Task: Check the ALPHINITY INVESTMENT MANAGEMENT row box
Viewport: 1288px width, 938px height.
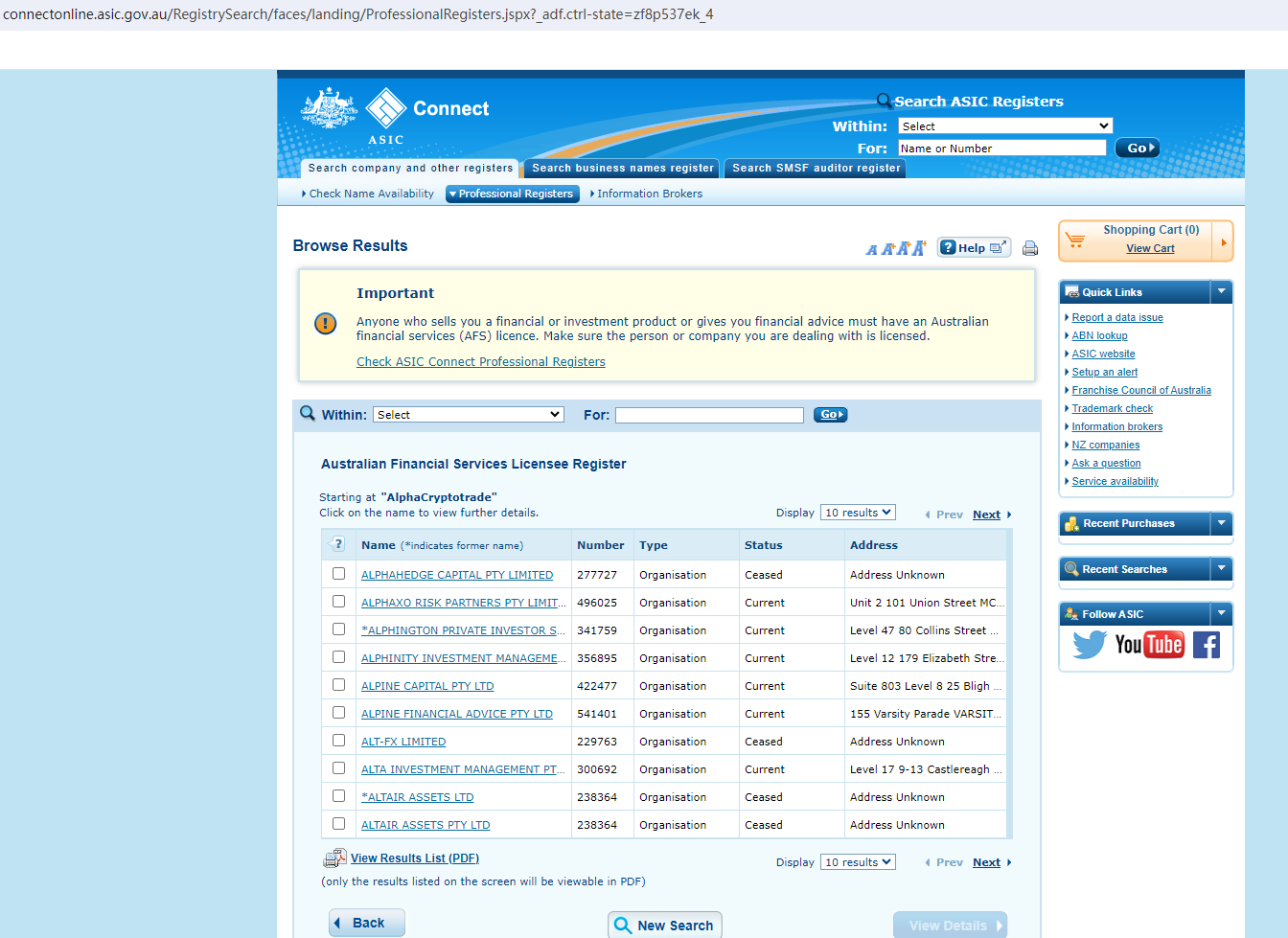Action: click(338, 657)
